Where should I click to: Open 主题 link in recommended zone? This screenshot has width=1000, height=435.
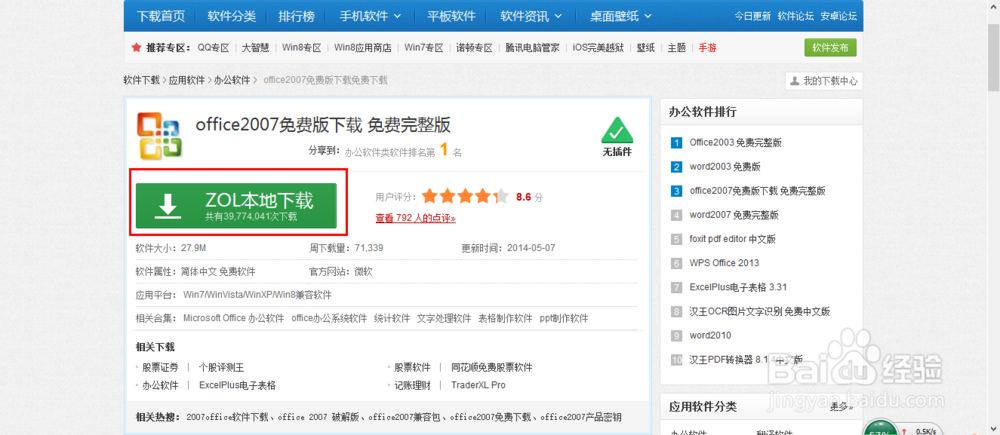(677, 48)
